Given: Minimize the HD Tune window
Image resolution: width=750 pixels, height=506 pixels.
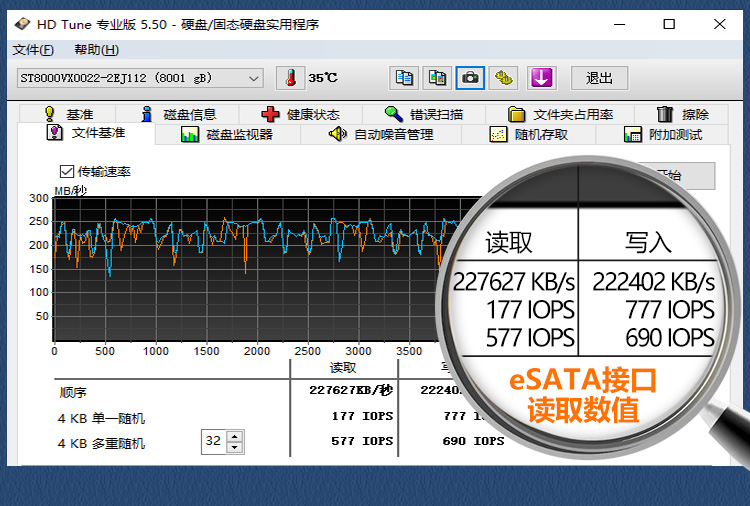Looking at the screenshot, I should coord(619,24).
